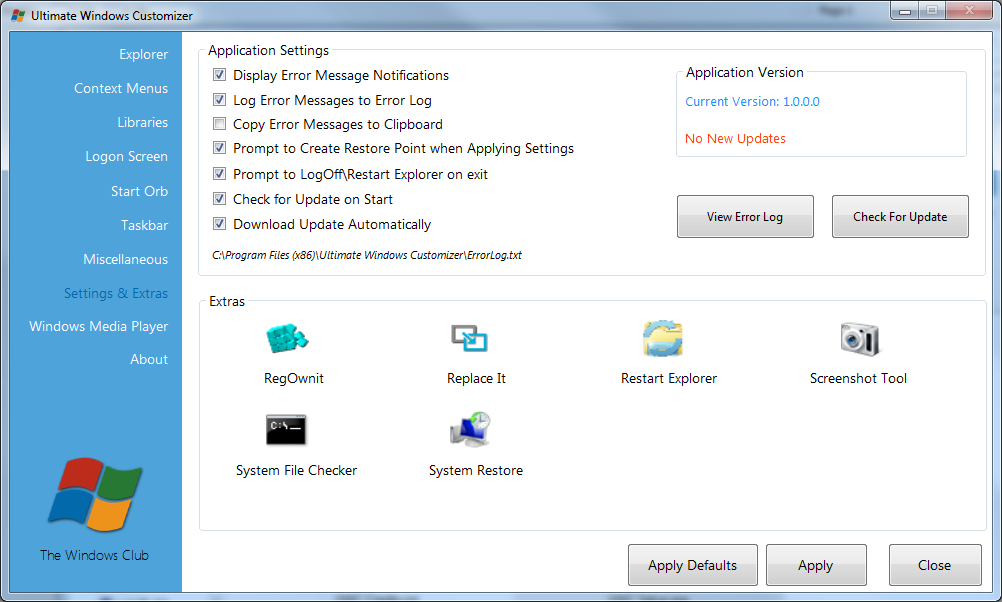Click the Apply Defaults button
The width and height of the screenshot is (1002, 602).
pyautogui.click(x=693, y=565)
